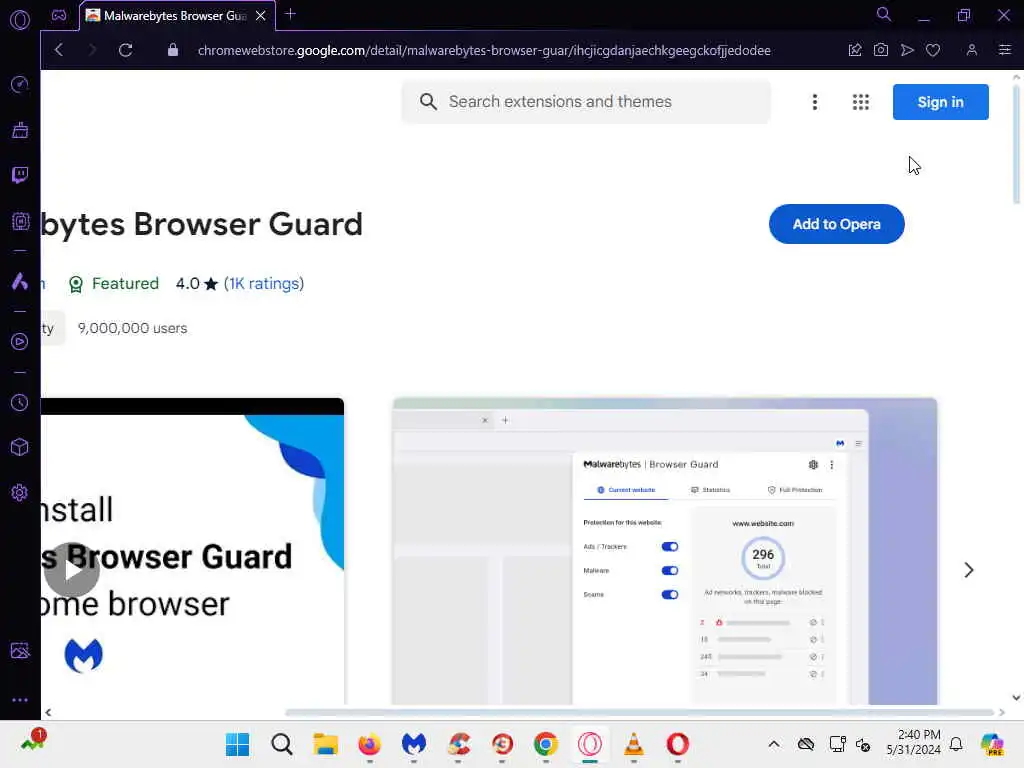Click Sign in button
The height and width of the screenshot is (768, 1024).
pos(940,102)
